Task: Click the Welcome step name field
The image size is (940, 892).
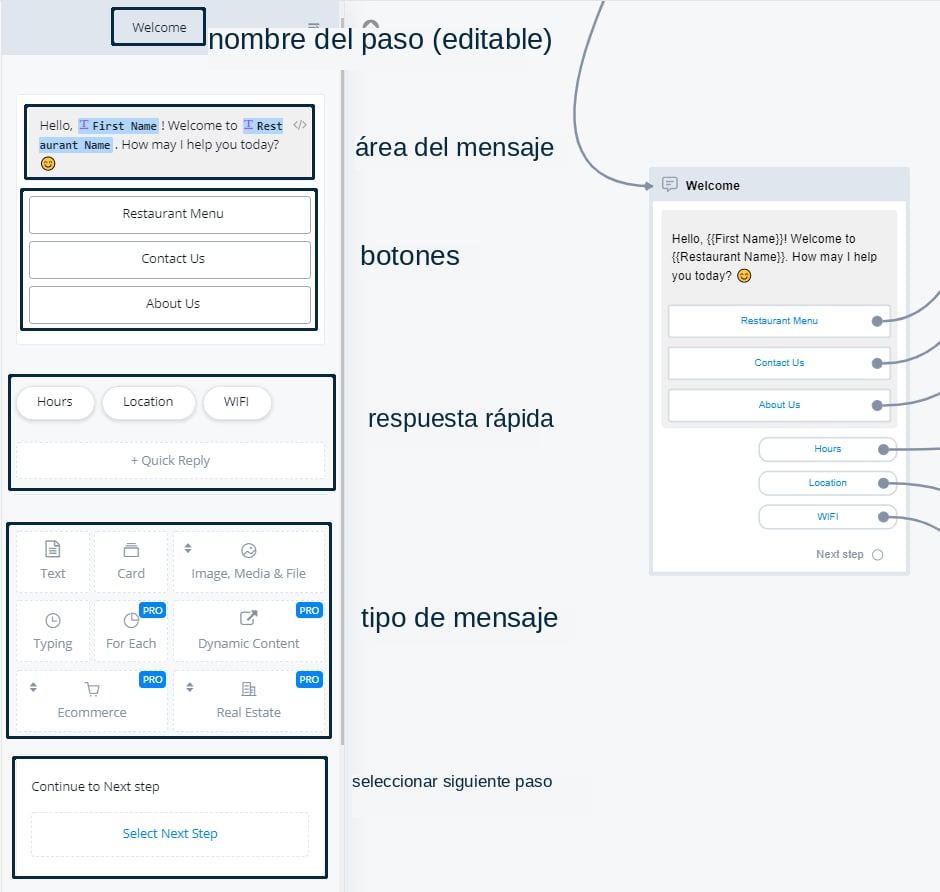Action: coord(159,28)
